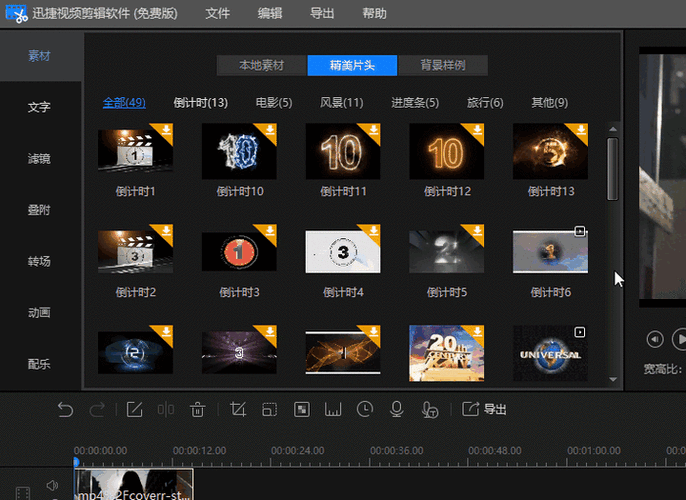Switch to the 本地素材 tab
The height and width of the screenshot is (500, 686).
click(261, 65)
